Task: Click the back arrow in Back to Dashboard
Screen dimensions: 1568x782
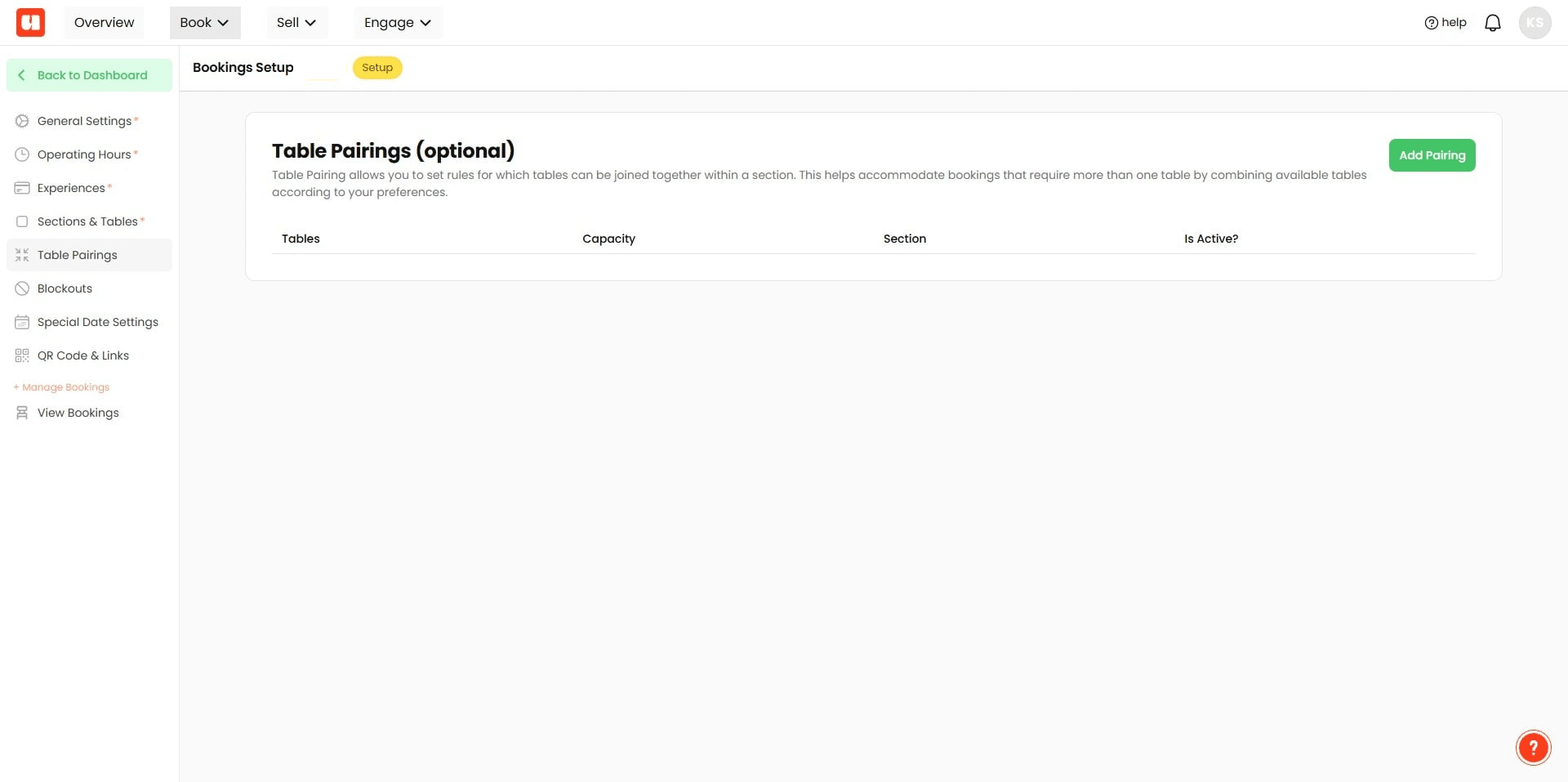Action: [x=21, y=75]
